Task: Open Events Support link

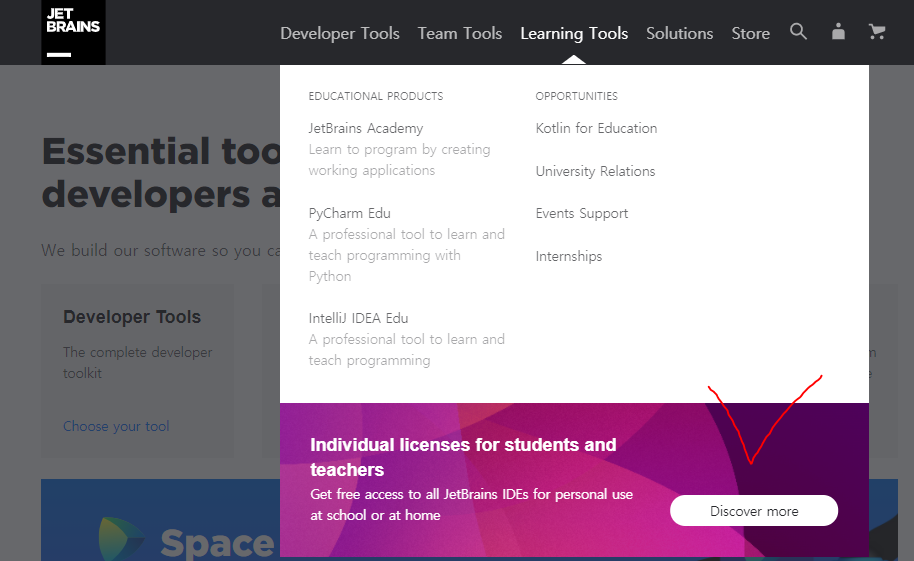Action: 582,213
